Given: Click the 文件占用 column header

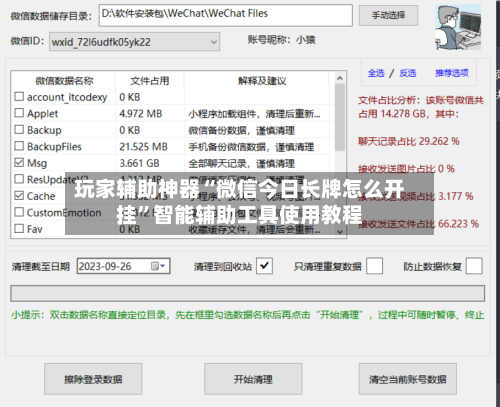Looking at the screenshot, I should click(x=150, y=81).
